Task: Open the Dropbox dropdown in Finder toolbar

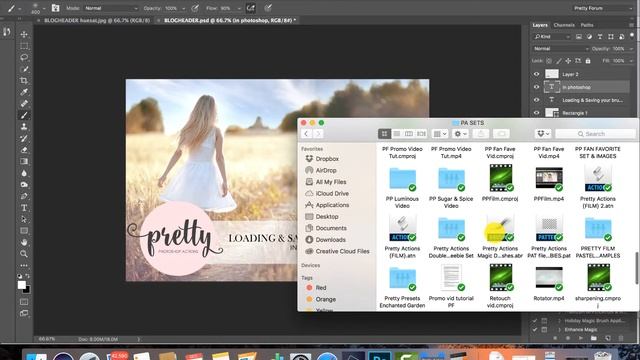Action: coord(543,133)
